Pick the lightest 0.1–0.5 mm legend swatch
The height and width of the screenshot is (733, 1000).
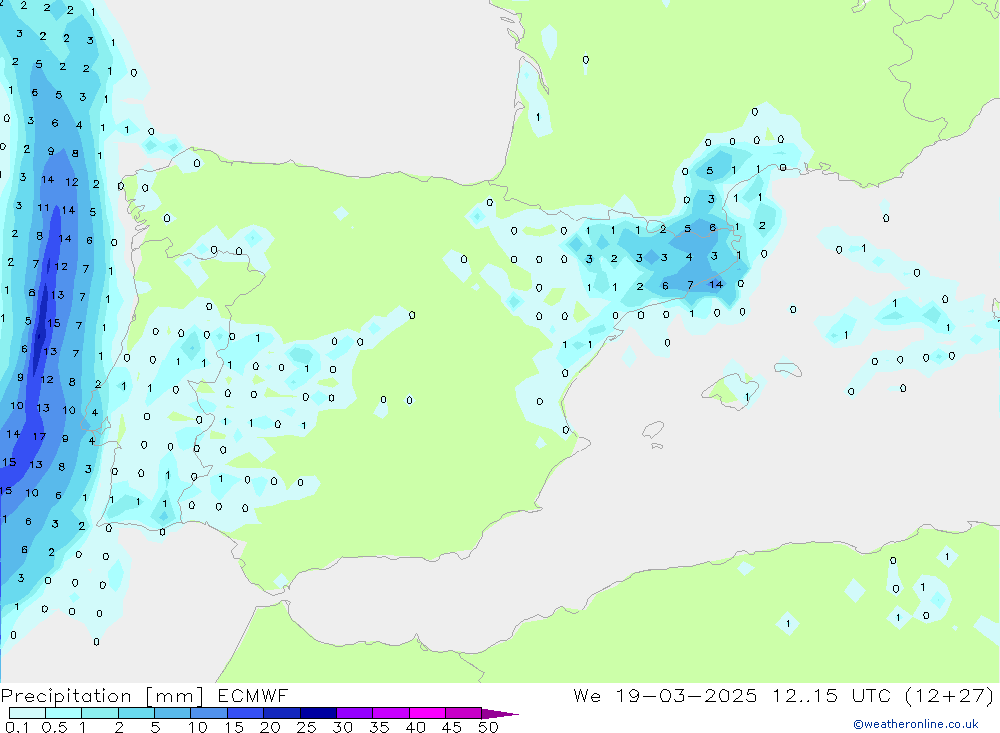27,714
